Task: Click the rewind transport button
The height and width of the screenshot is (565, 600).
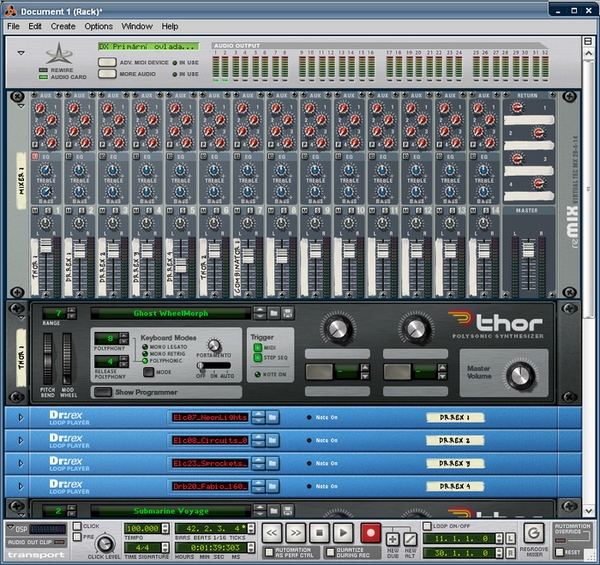Action: pyautogui.click(x=272, y=533)
